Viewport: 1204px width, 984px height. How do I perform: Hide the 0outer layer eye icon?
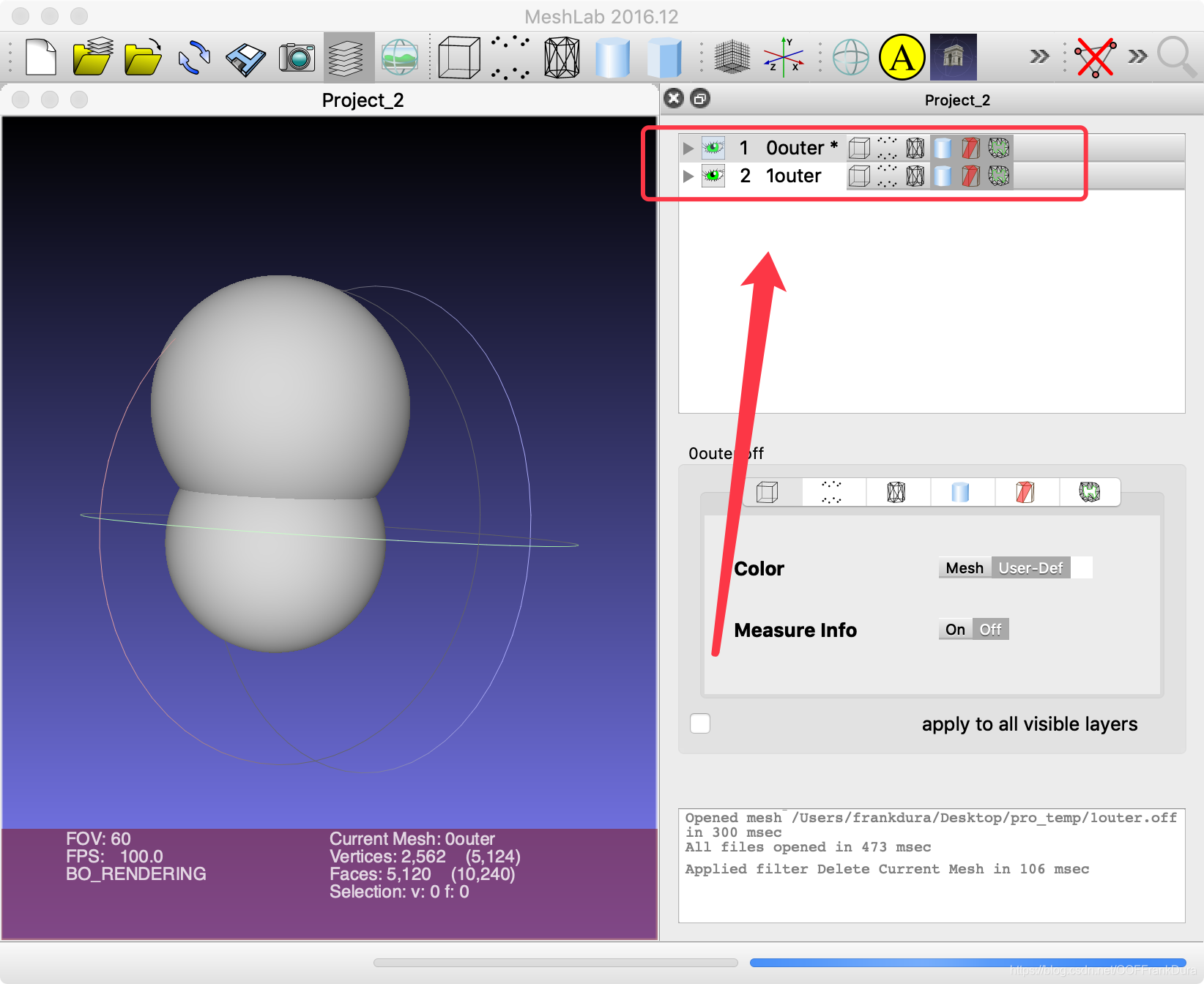[713, 148]
